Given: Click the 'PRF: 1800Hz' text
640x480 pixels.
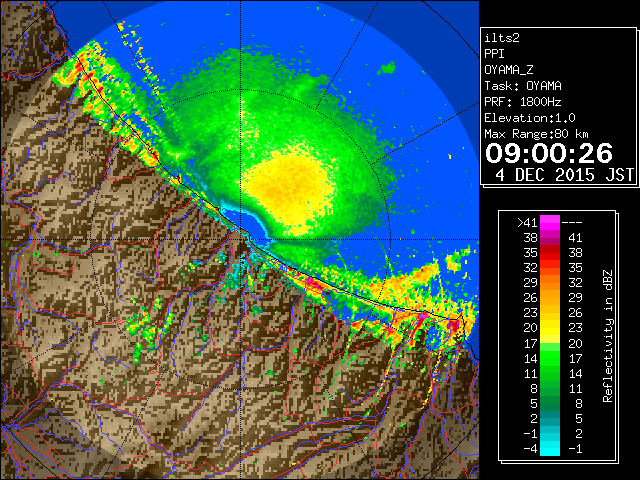Looking at the screenshot, I should (523, 102).
